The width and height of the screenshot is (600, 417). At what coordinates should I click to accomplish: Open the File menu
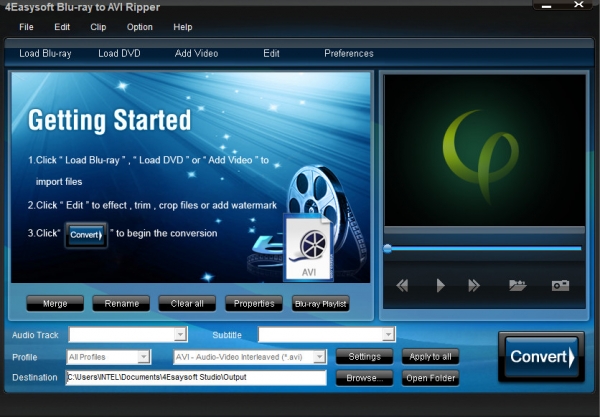pos(26,27)
